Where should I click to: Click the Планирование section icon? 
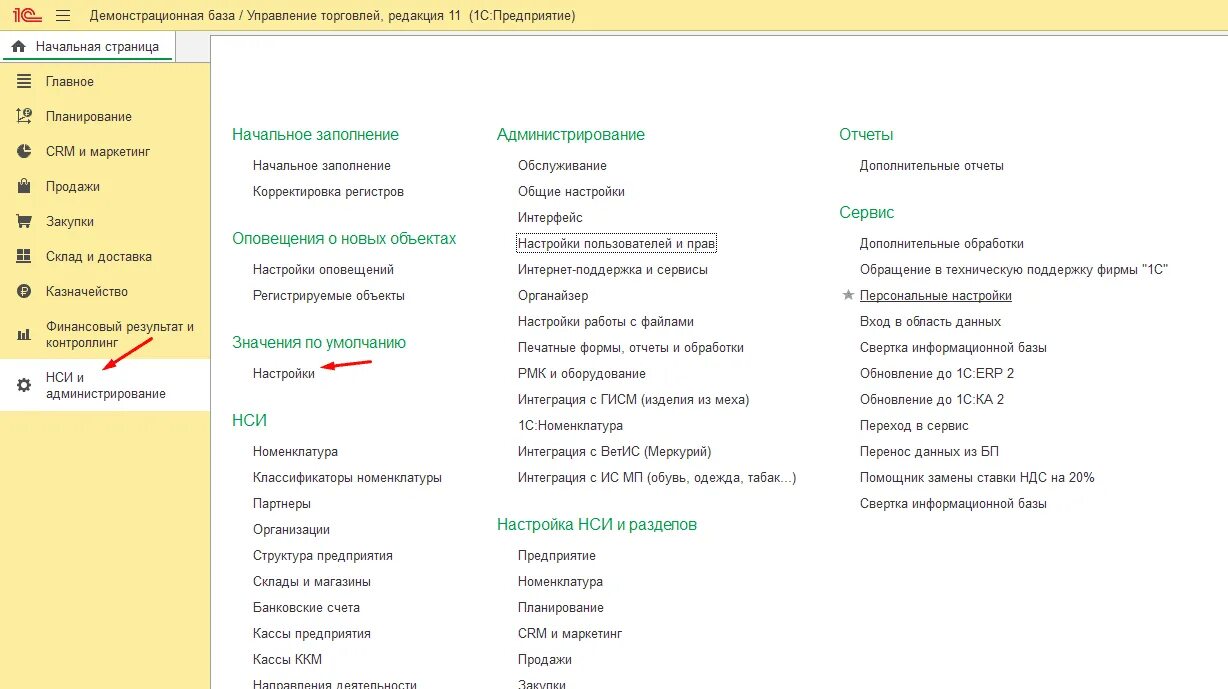pyautogui.click(x=24, y=116)
